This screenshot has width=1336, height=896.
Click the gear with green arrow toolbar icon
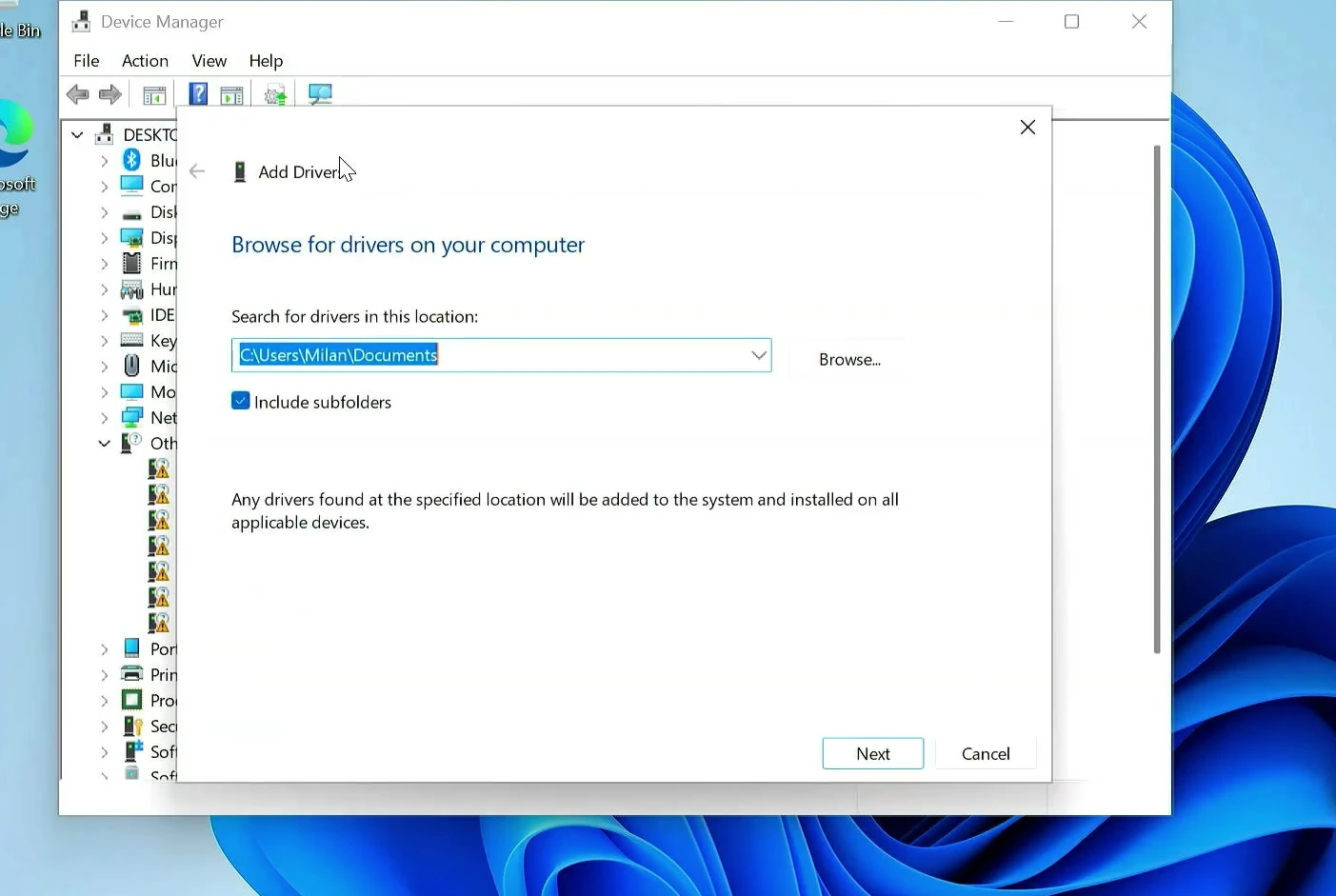pos(275,95)
